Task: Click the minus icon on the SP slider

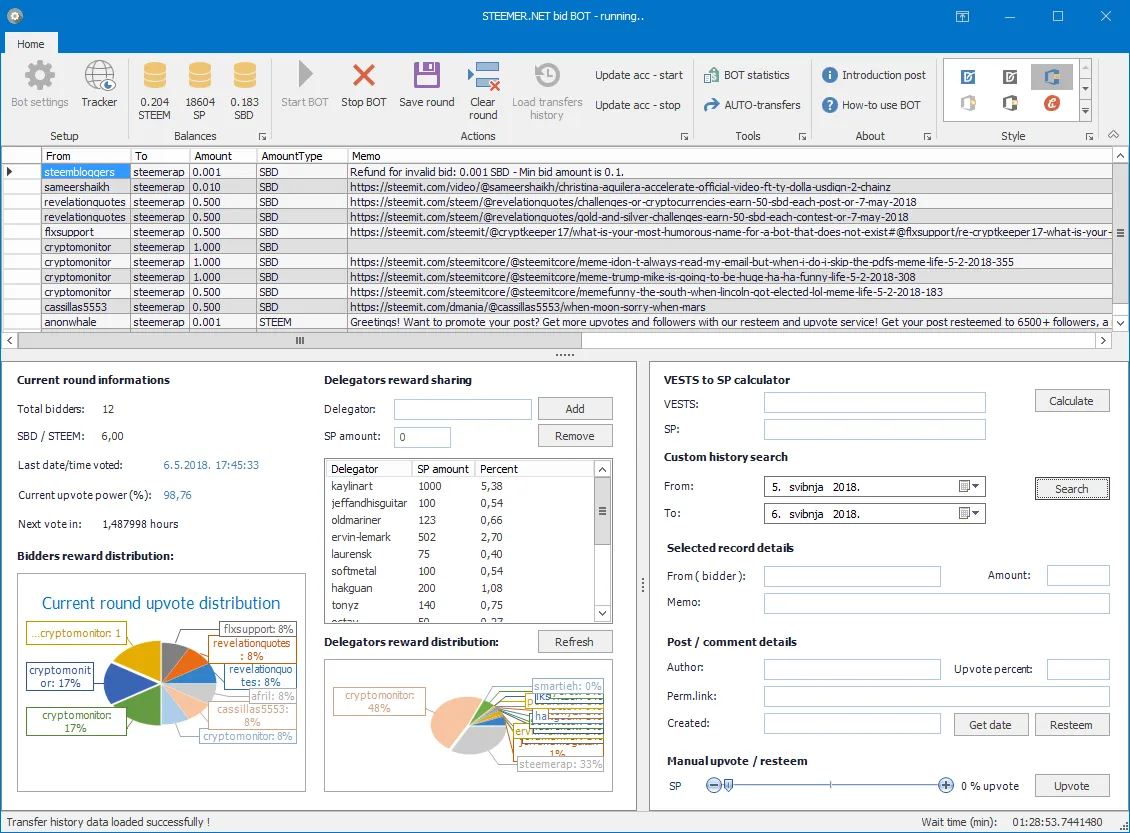Action: point(713,785)
